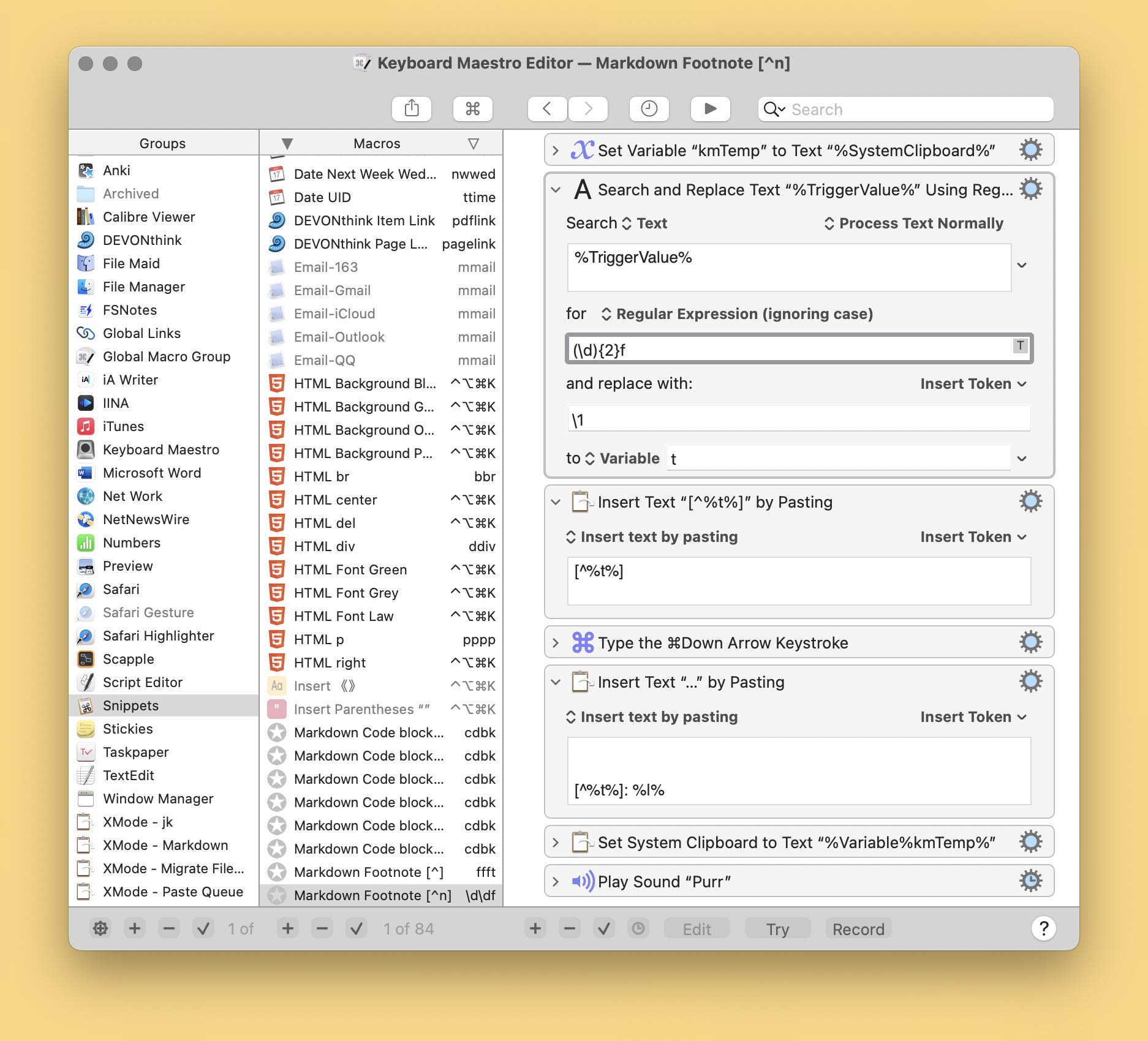
Task: Collapse the Search and Replace Text action
Action: click(556, 190)
